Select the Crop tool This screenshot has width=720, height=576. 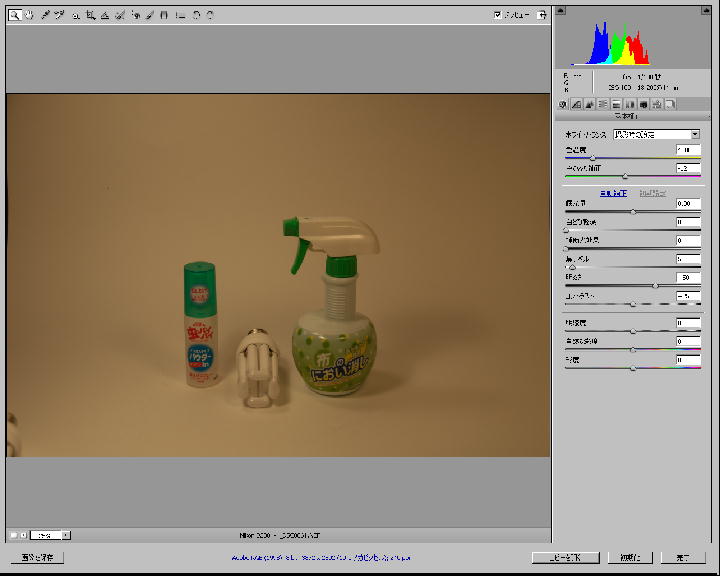click(x=90, y=15)
